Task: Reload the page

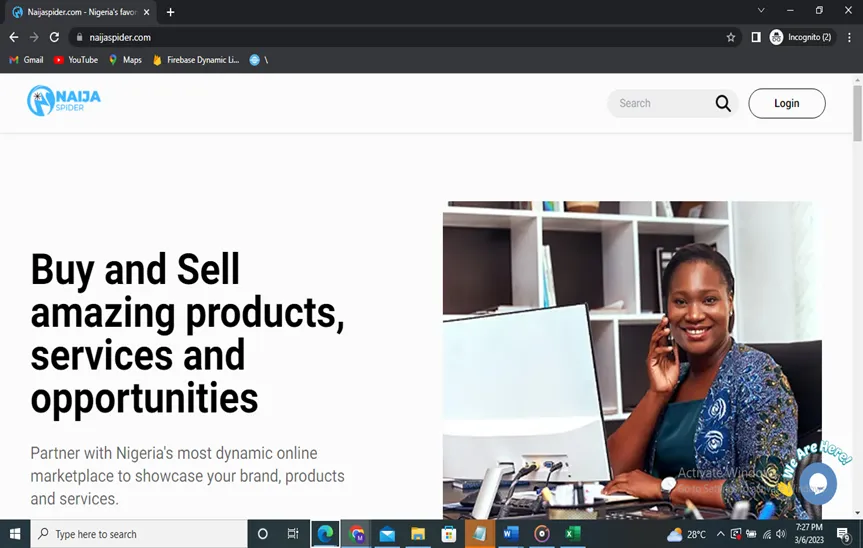Action: click(54, 37)
